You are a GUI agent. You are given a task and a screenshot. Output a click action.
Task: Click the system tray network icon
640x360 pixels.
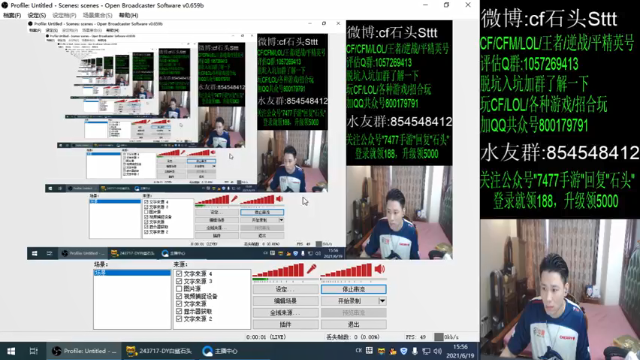pyautogui.click(x=426, y=351)
